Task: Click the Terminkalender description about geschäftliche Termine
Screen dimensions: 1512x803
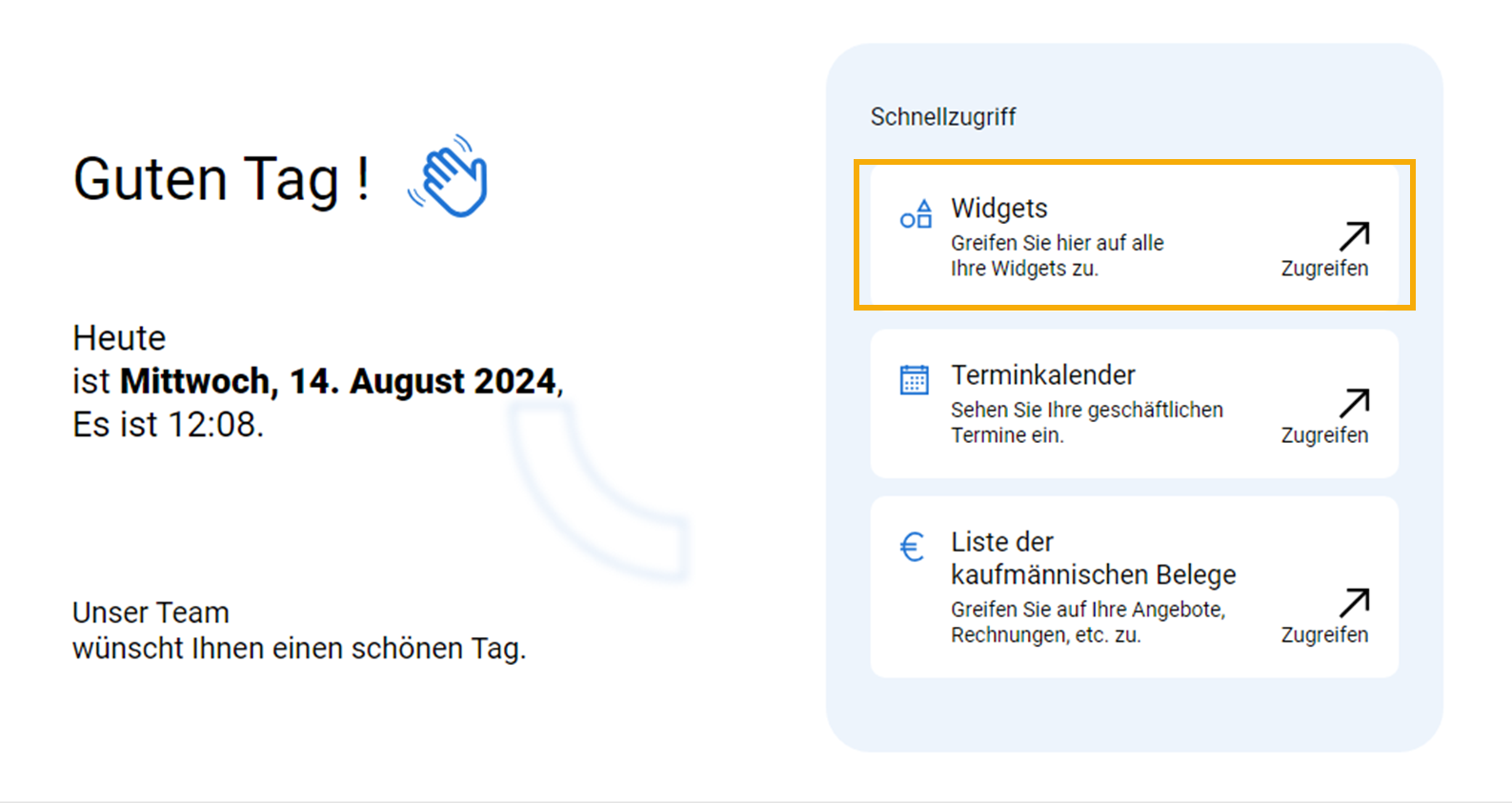Action: (1086, 422)
